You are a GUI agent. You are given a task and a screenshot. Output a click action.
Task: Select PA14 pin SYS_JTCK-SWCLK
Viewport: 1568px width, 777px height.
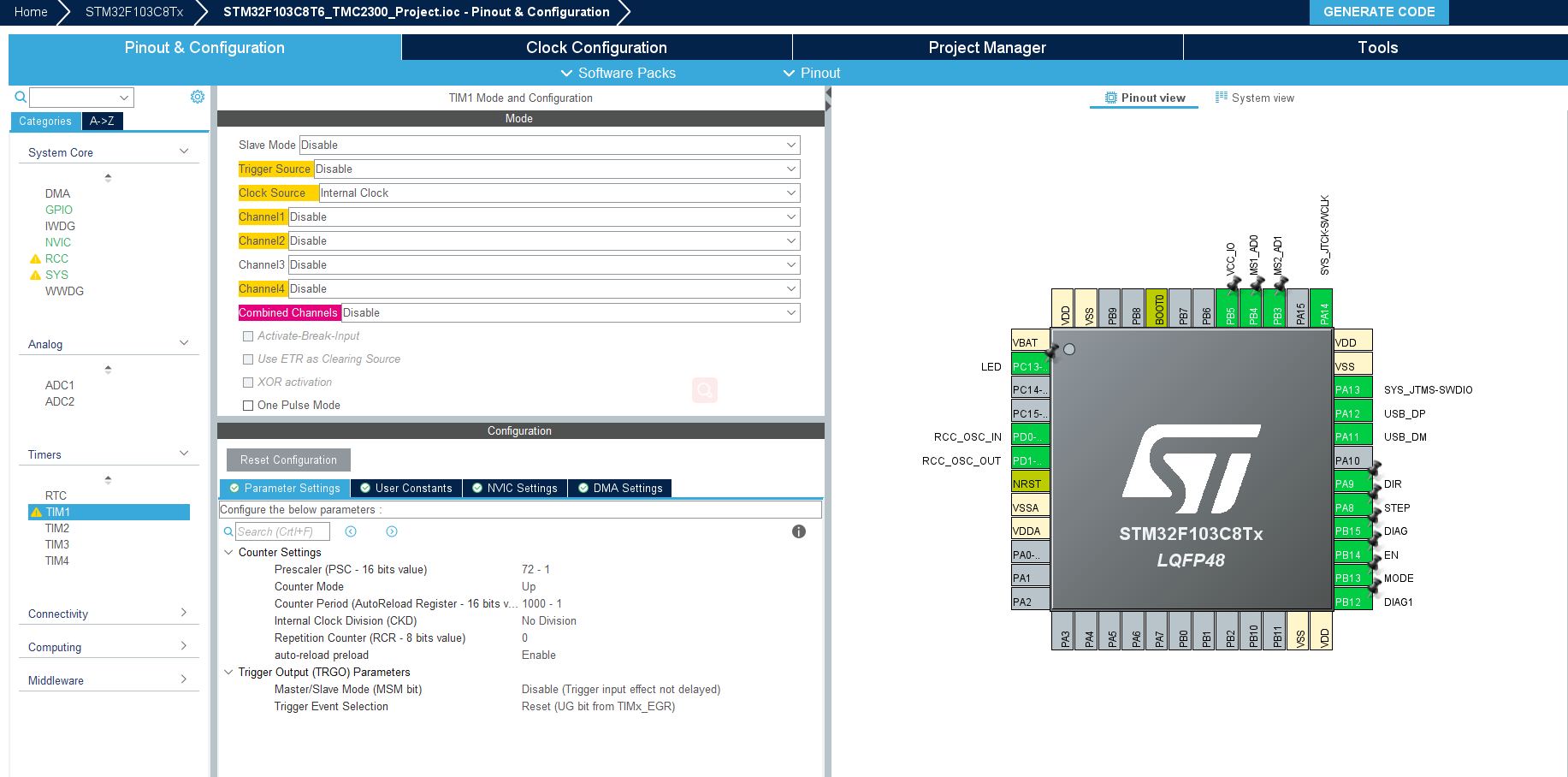1322,308
